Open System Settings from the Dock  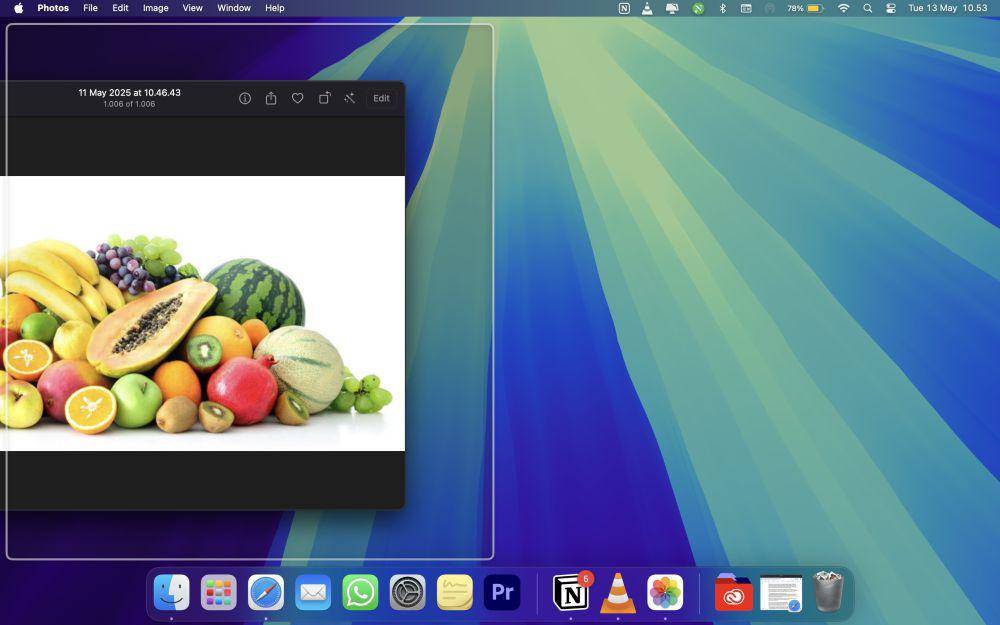(408, 592)
